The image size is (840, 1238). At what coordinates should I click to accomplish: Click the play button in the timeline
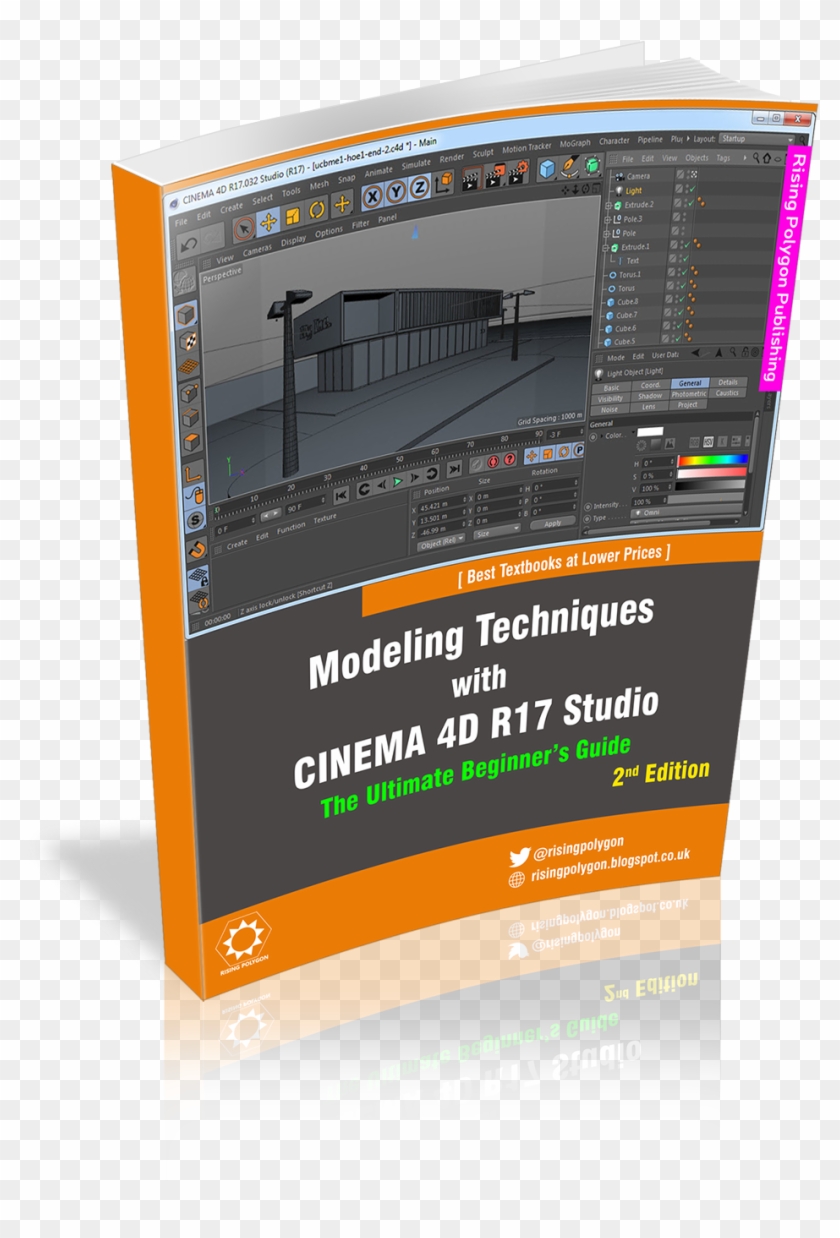(x=397, y=480)
